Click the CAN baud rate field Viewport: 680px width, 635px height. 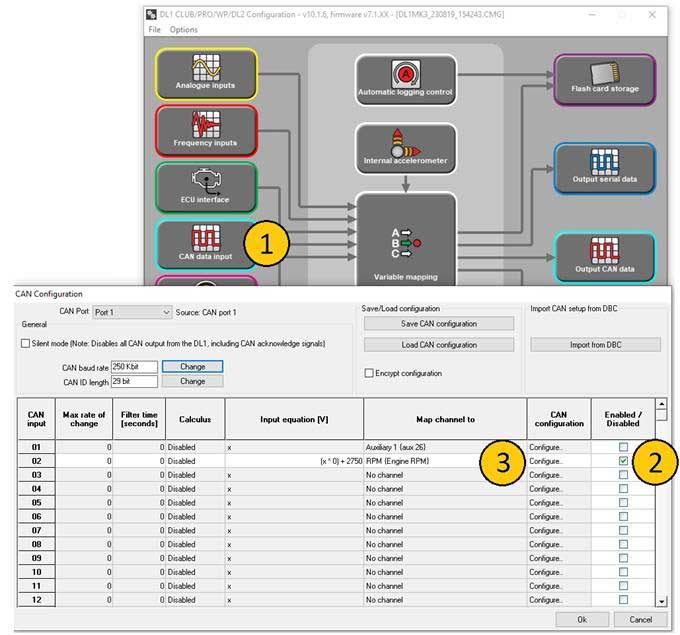point(134,367)
